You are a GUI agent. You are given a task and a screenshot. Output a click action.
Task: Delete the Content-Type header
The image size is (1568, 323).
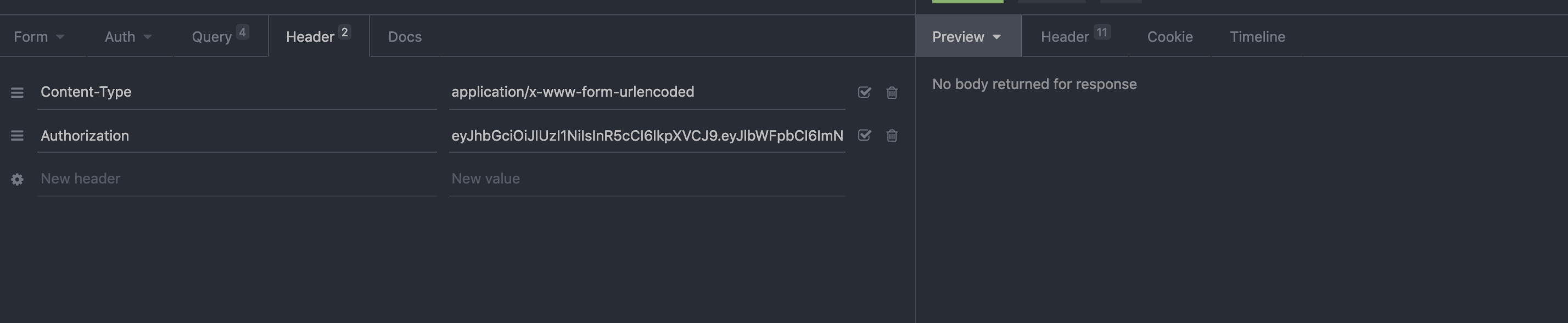pos(892,93)
